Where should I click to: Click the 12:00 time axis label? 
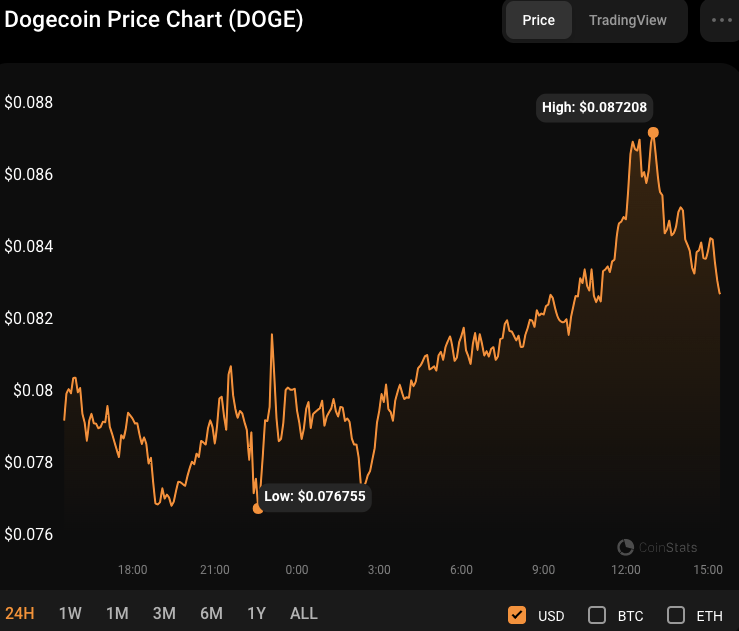tap(625, 570)
